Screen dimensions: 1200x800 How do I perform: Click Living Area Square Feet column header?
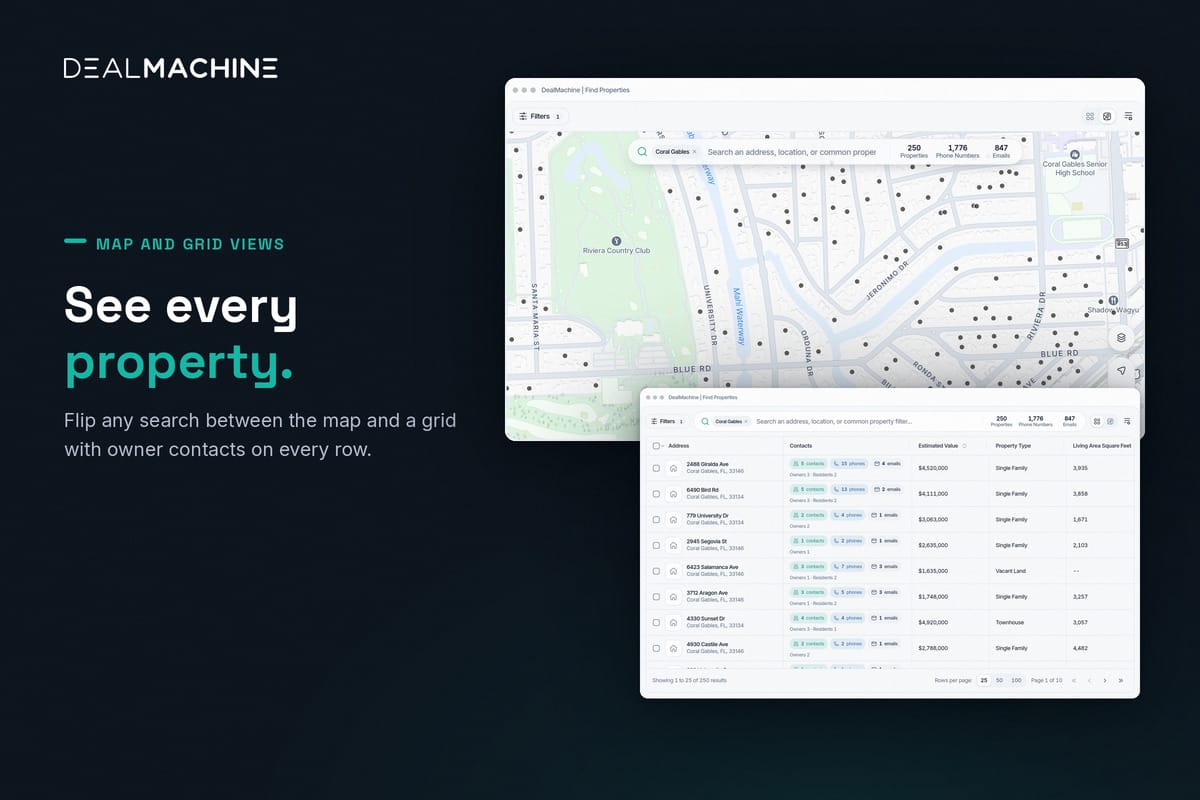click(1102, 446)
